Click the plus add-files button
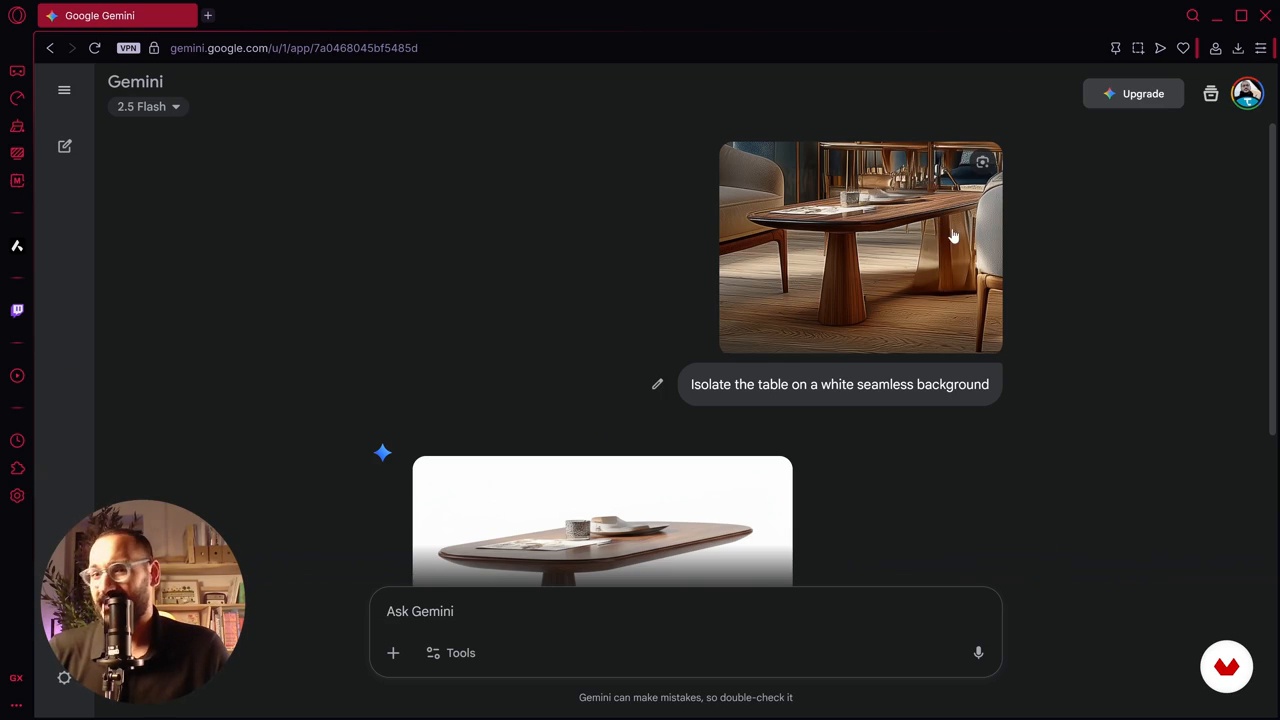1280x720 pixels. [393, 653]
